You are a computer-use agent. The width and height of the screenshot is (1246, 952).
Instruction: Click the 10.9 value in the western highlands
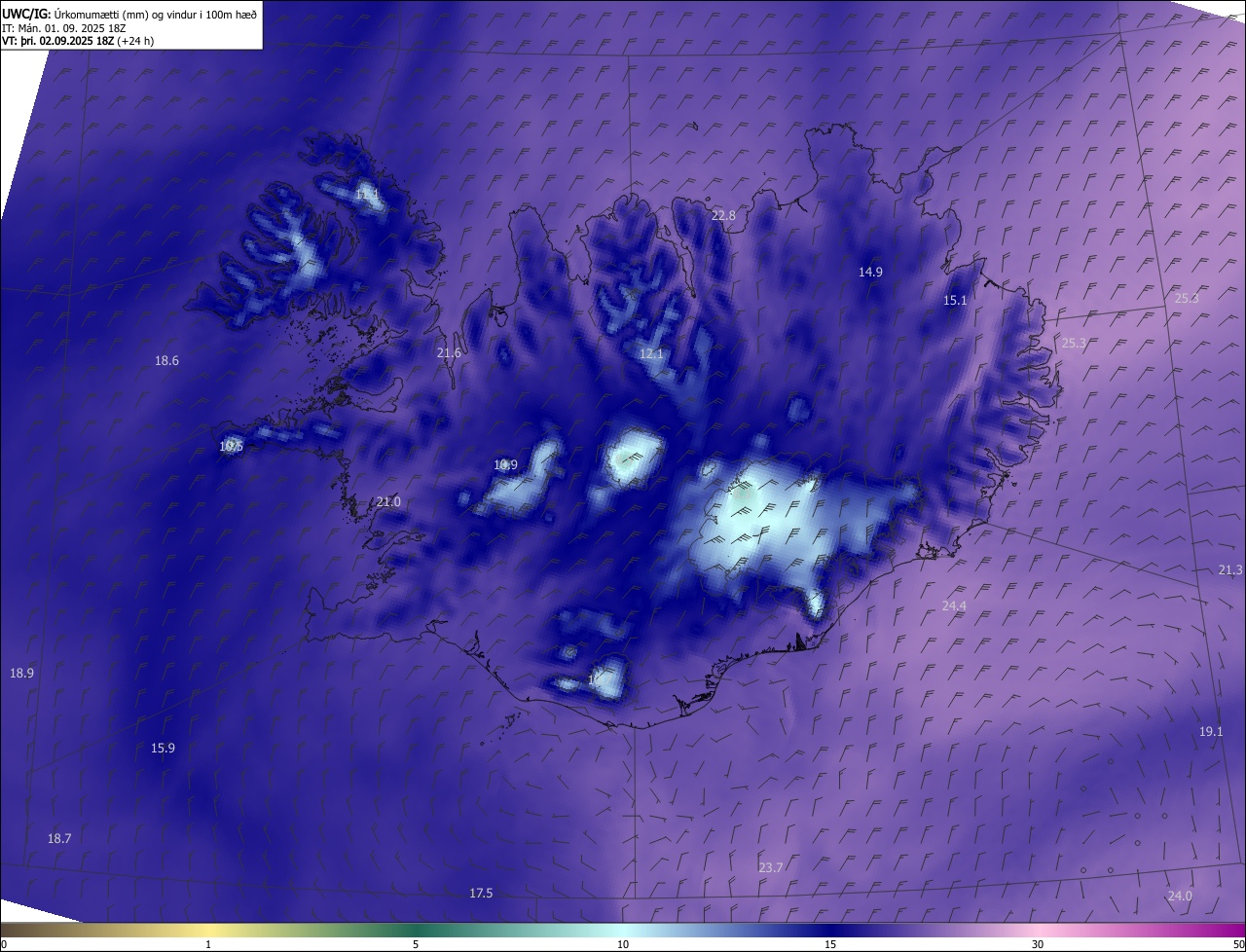click(x=505, y=465)
